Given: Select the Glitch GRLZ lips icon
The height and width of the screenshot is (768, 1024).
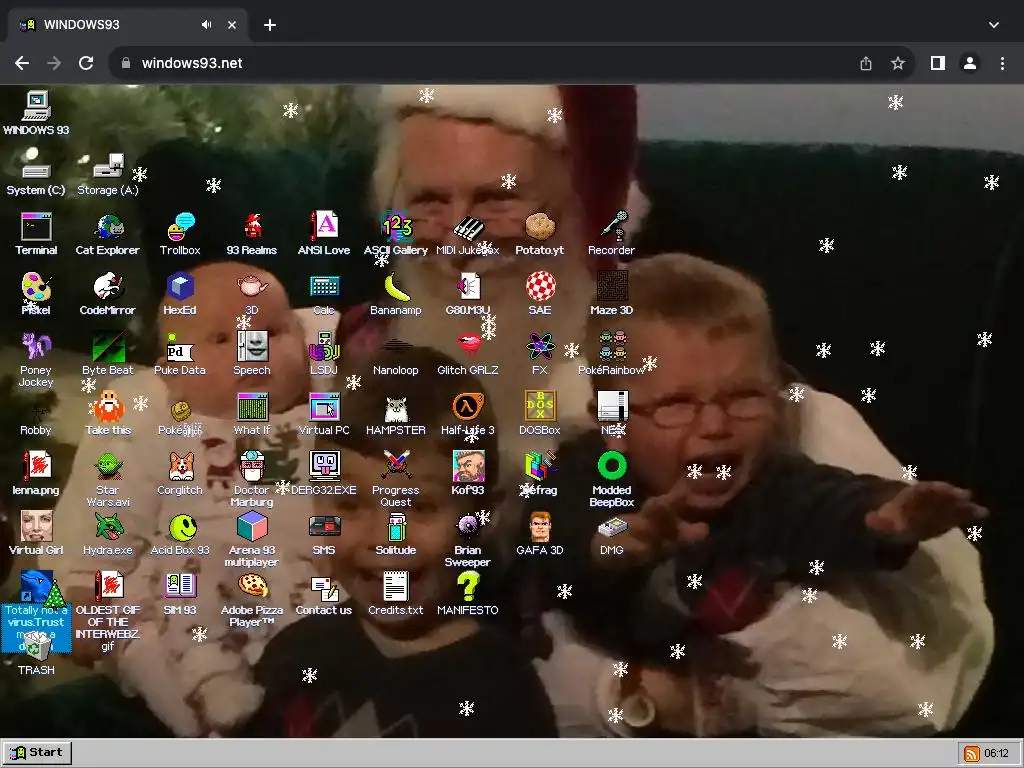Looking at the screenshot, I should (468, 354).
